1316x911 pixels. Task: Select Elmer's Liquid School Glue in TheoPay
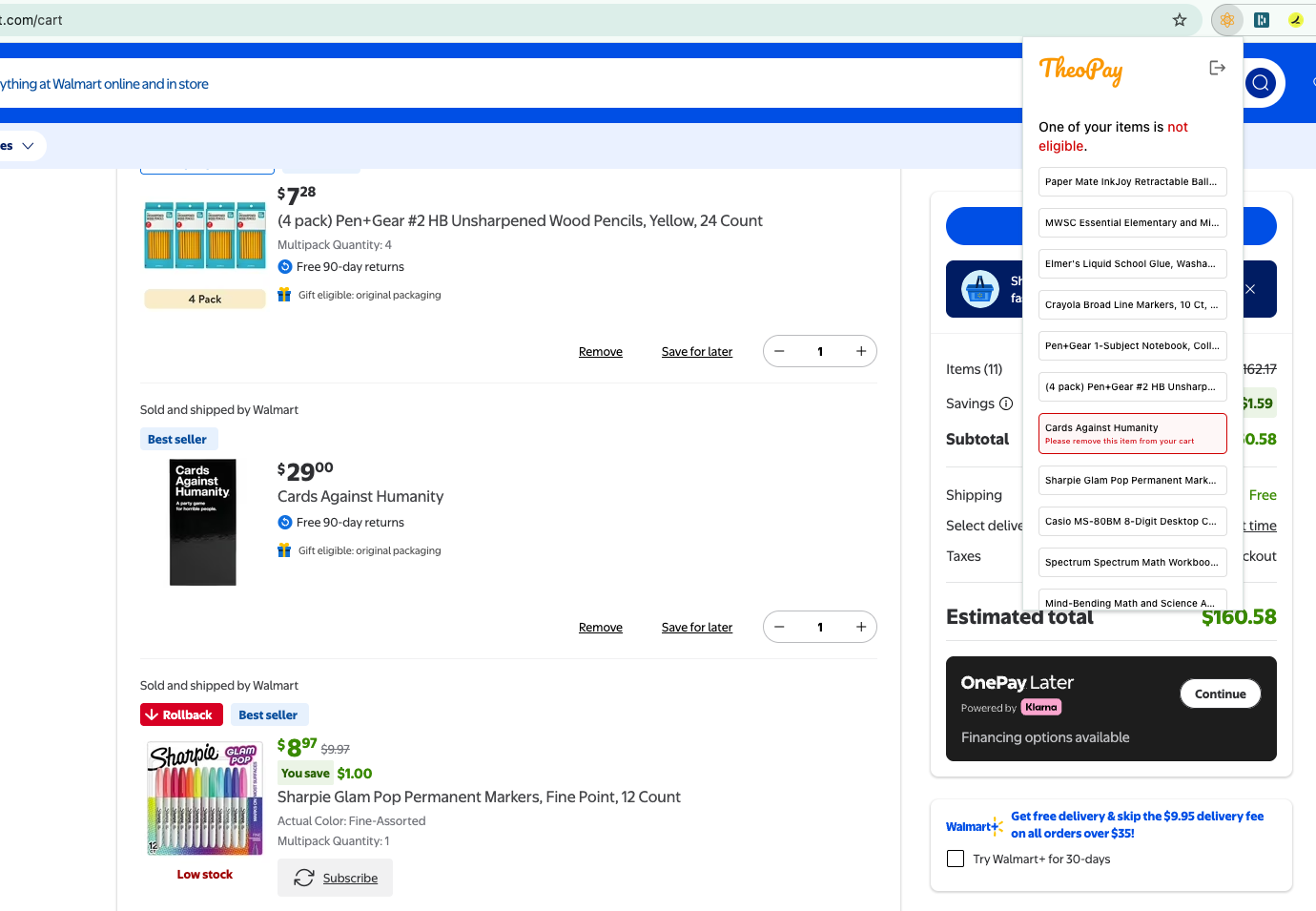[1133, 263]
